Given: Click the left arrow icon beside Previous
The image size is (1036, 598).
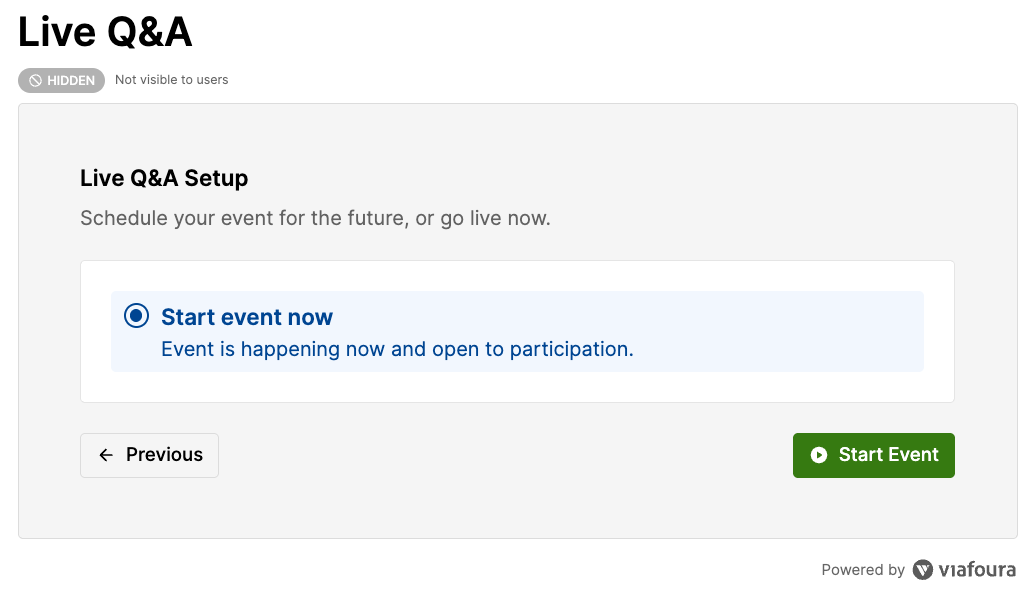Looking at the screenshot, I should (x=106, y=455).
